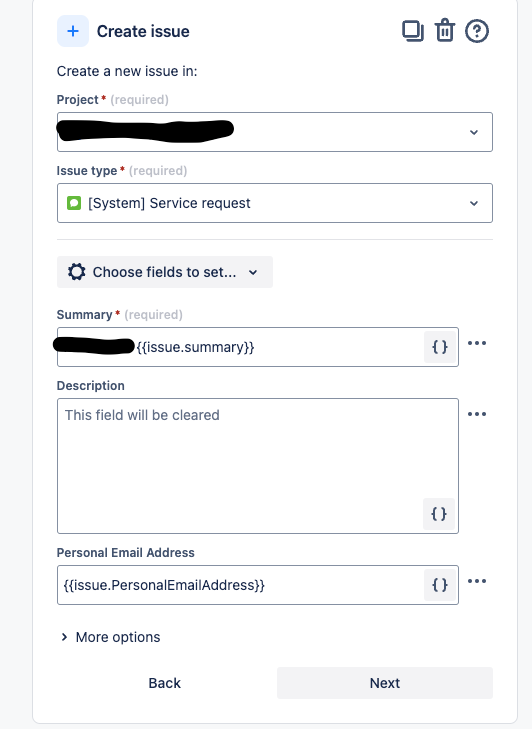532x729 pixels.
Task: Click gear icon on Choose fields to set
Action: pyautogui.click(x=77, y=272)
